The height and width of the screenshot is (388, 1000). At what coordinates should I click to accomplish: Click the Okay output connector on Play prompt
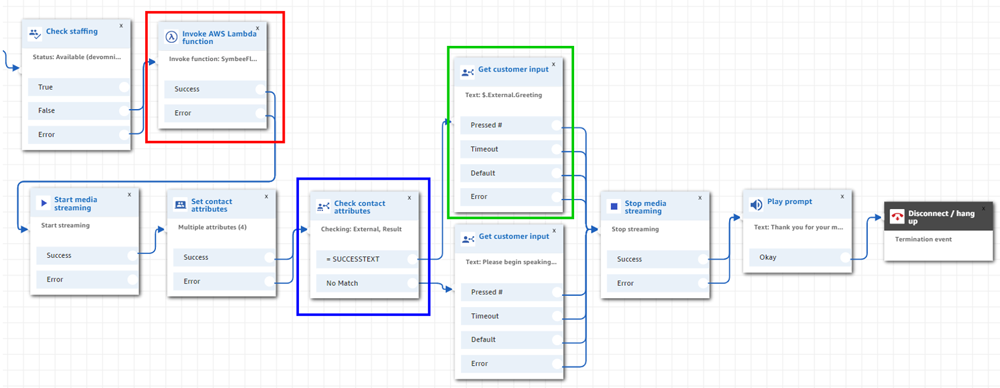845,257
